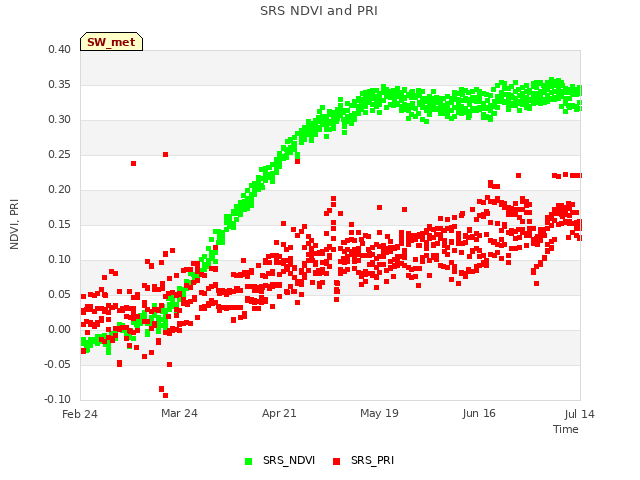Image resolution: width=640 pixels, height=480 pixels.
Task: Click the chart title SRS NDVI and PRI
Action: (x=319, y=11)
